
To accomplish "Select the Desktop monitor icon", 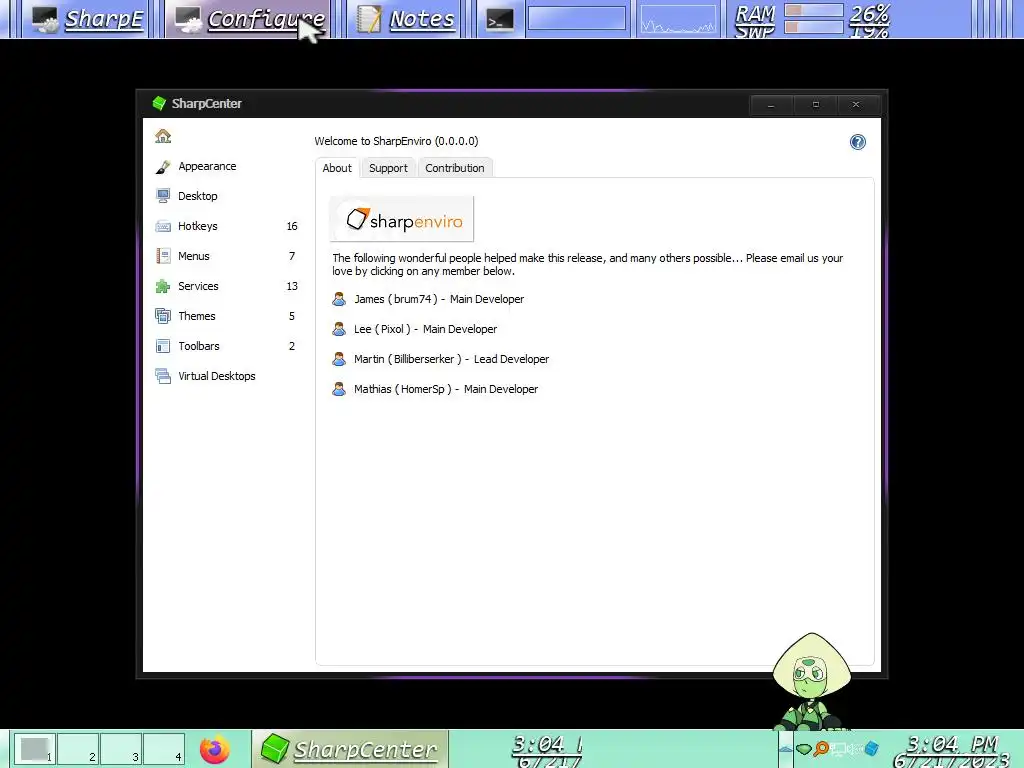I will click(x=163, y=196).
